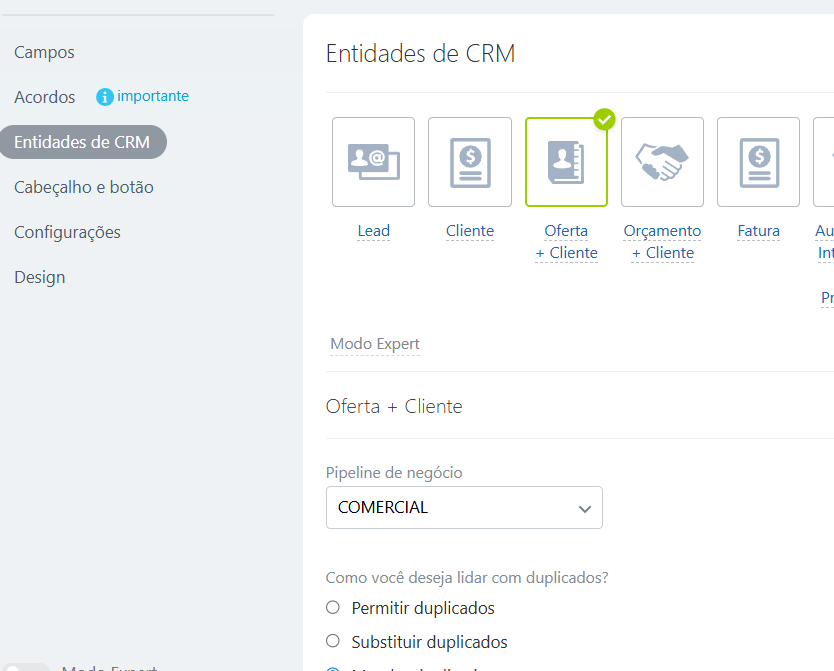Image resolution: width=834 pixels, height=671 pixels.
Task: Select the Orçamento + Cliente handshake icon
Action: tap(662, 162)
